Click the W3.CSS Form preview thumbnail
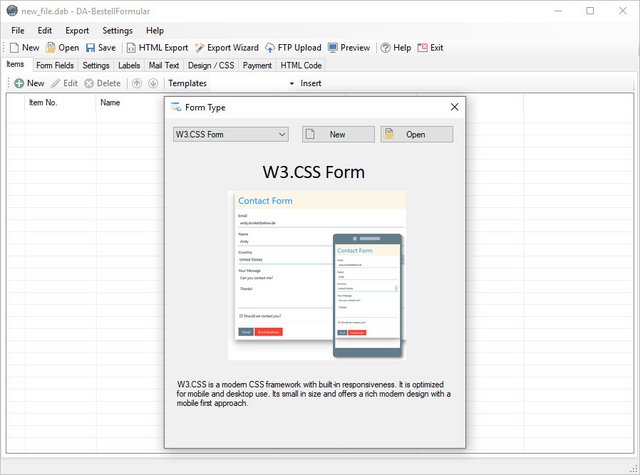Viewport: 640px width, 475px height. (x=317, y=275)
